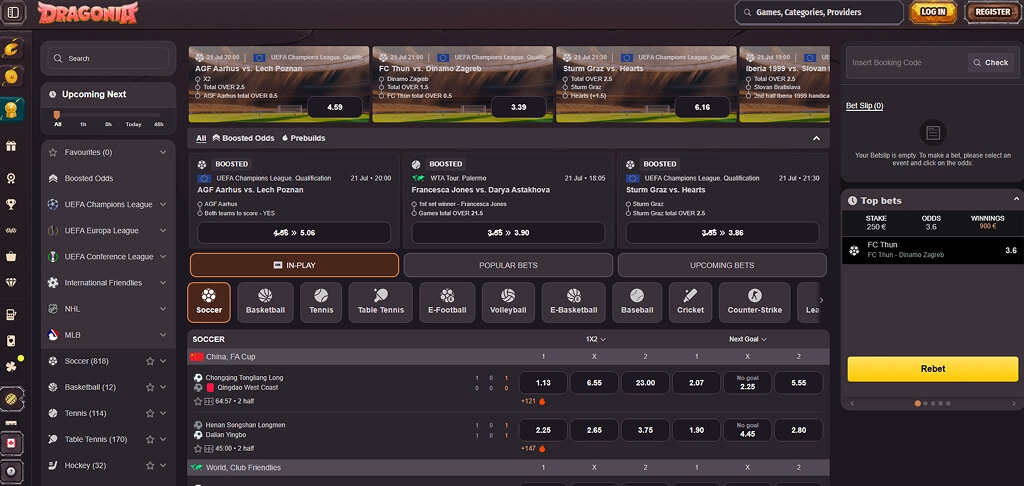
Task: Focus the sidebar Search field
Action: (108, 58)
